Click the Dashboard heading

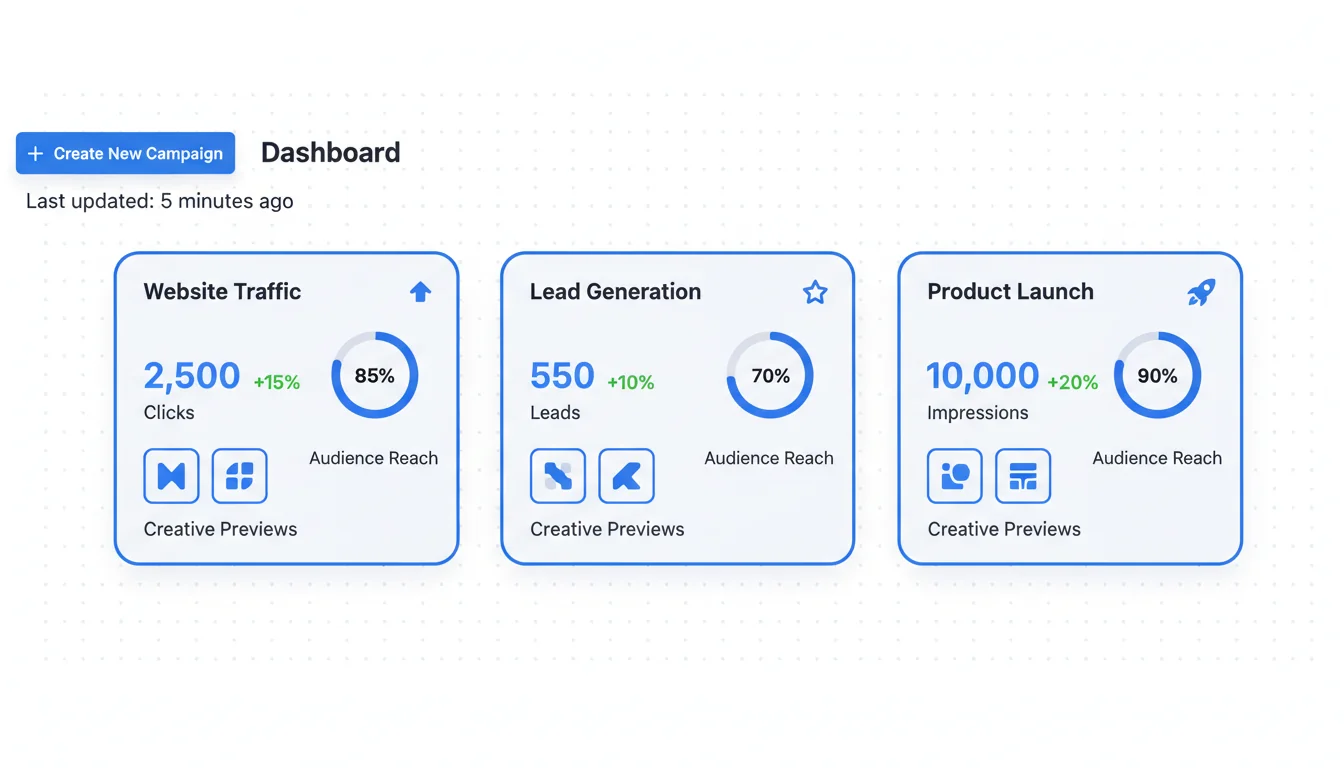click(330, 153)
